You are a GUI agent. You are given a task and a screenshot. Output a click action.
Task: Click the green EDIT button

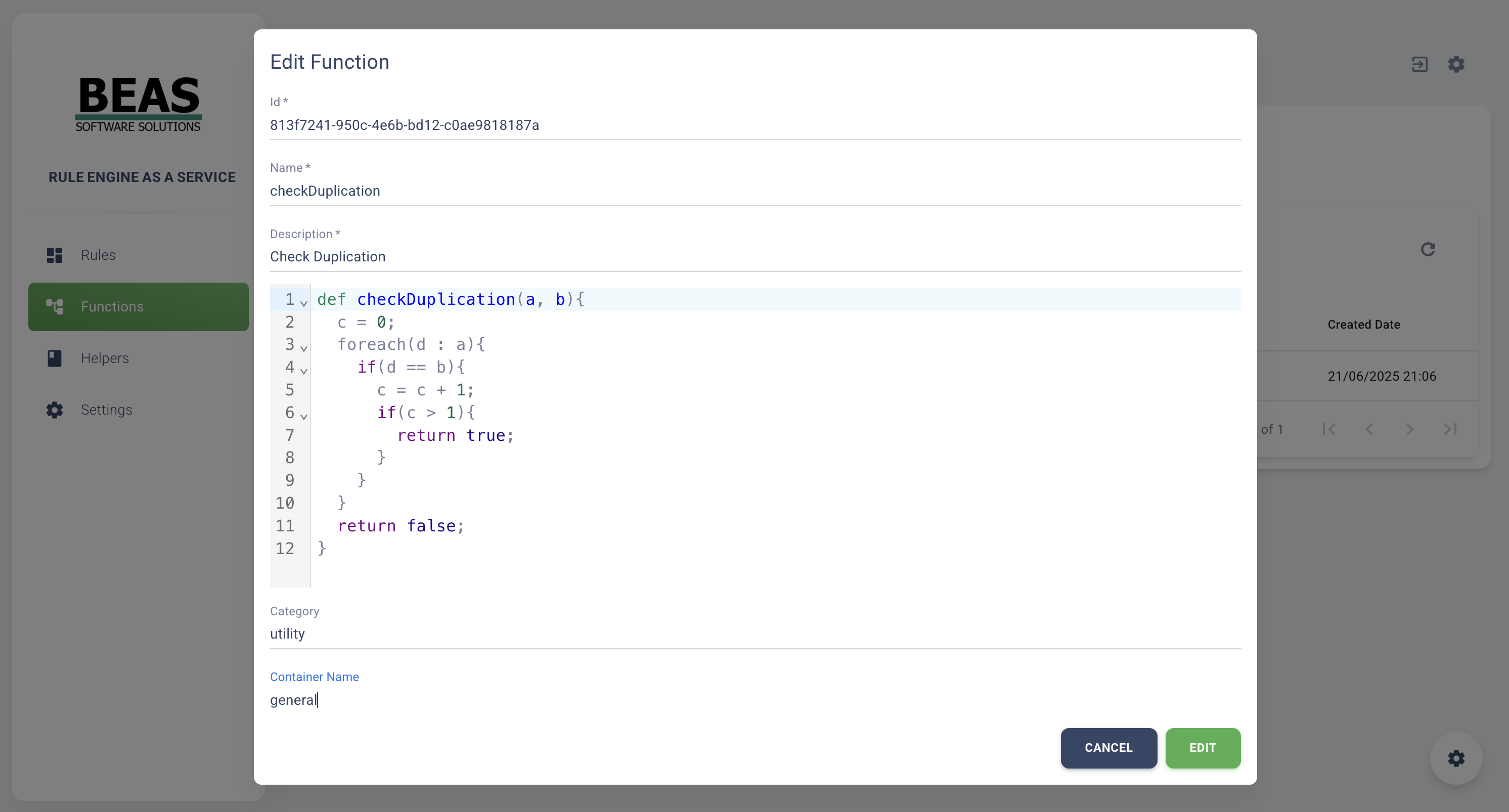[x=1203, y=748]
